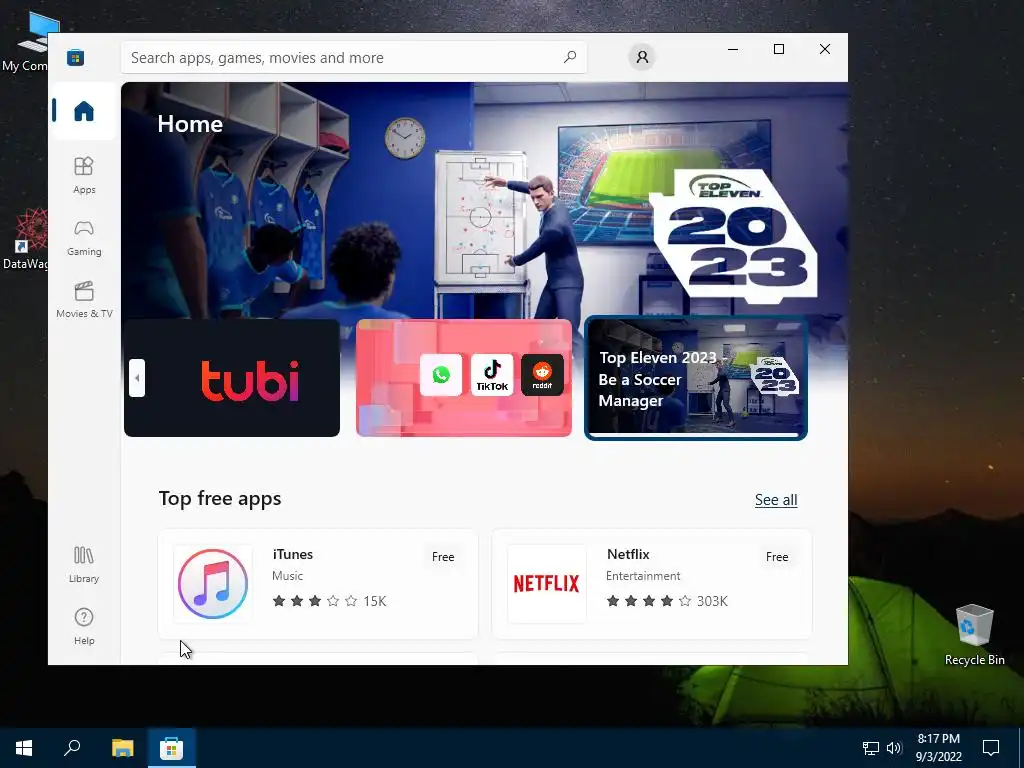Click the Netflix 303K rating stars
The height and width of the screenshot is (768, 1024).
pos(648,601)
